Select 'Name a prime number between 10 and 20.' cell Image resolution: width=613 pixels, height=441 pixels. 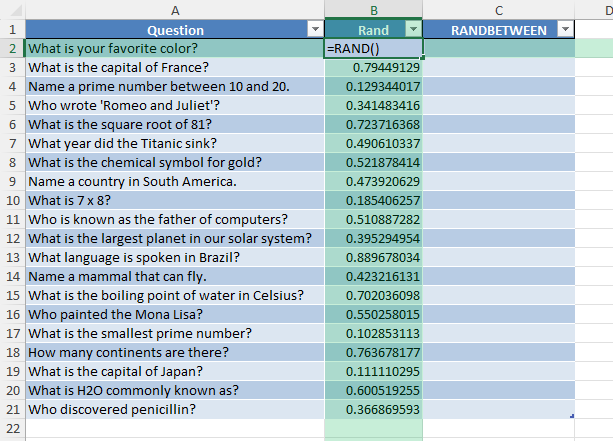[175, 86]
